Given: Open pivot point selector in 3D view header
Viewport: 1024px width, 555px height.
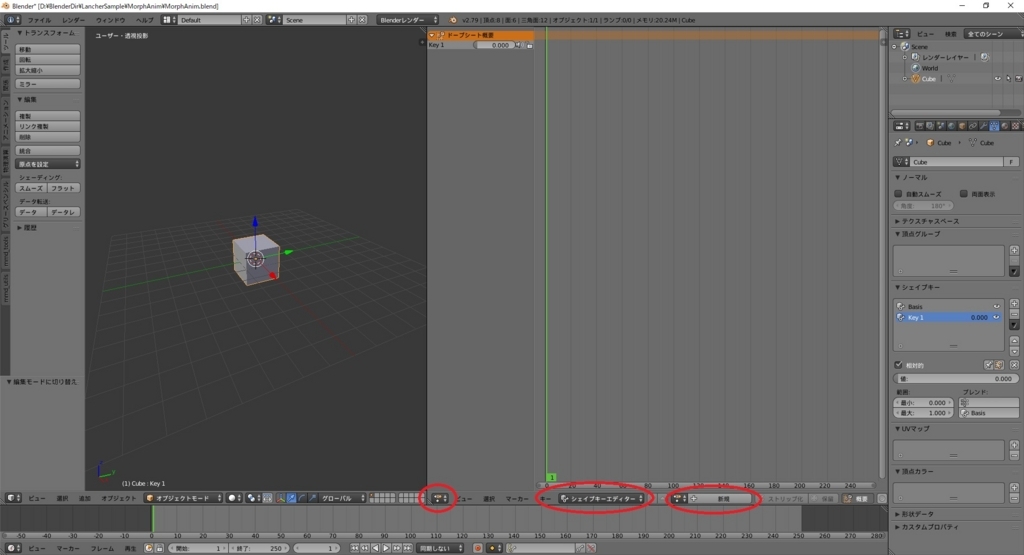Looking at the screenshot, I should 253,498.
